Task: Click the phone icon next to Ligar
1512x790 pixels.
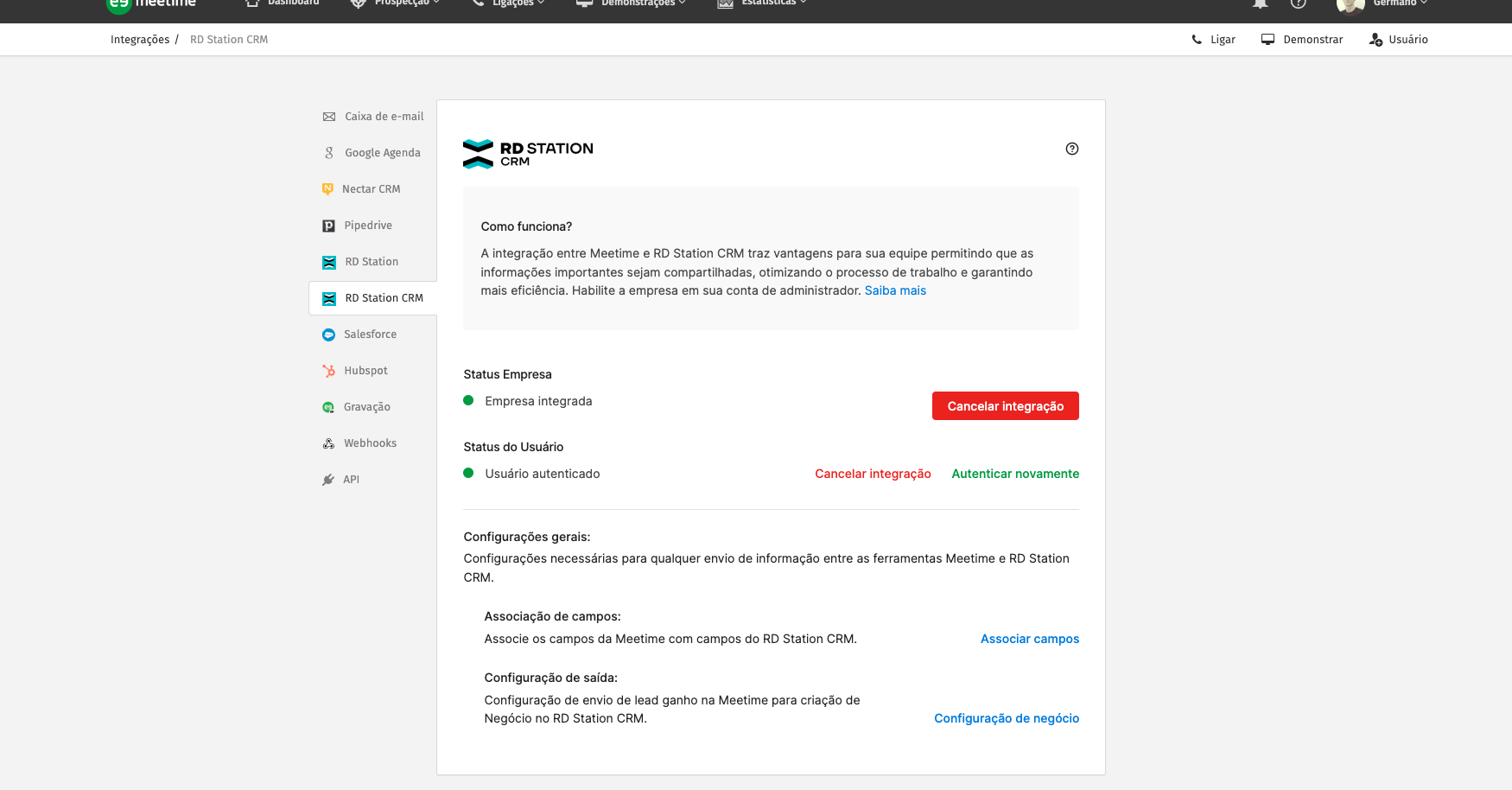Action: 1197,40
